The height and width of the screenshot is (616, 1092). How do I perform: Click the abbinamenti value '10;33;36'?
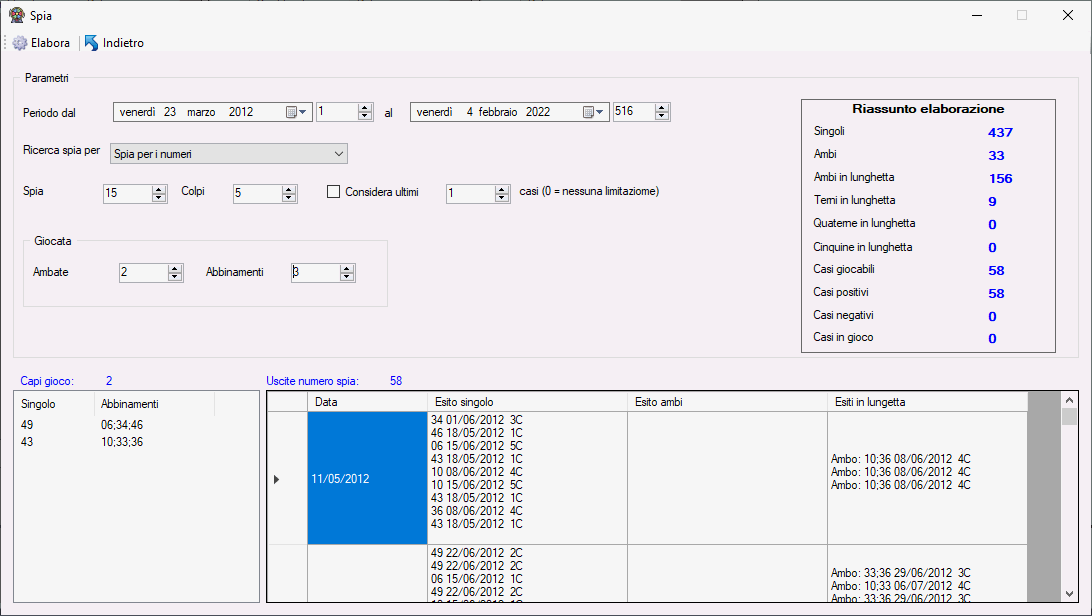point(122,442)
